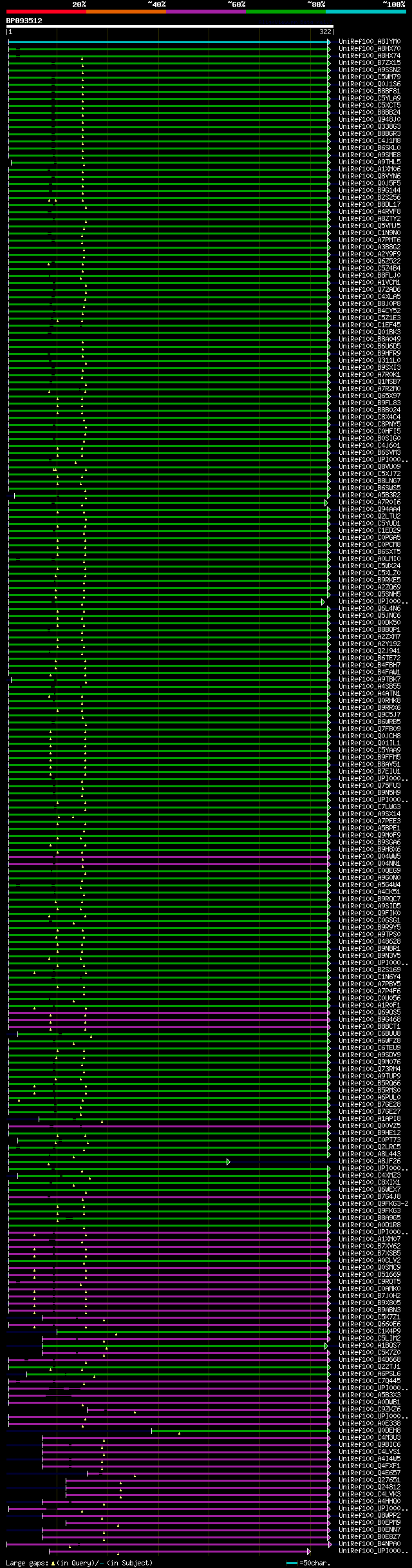Select label UniRef100_C4XMZ3
This screenshot has height=1568, width=412.
click(370, 1176)
